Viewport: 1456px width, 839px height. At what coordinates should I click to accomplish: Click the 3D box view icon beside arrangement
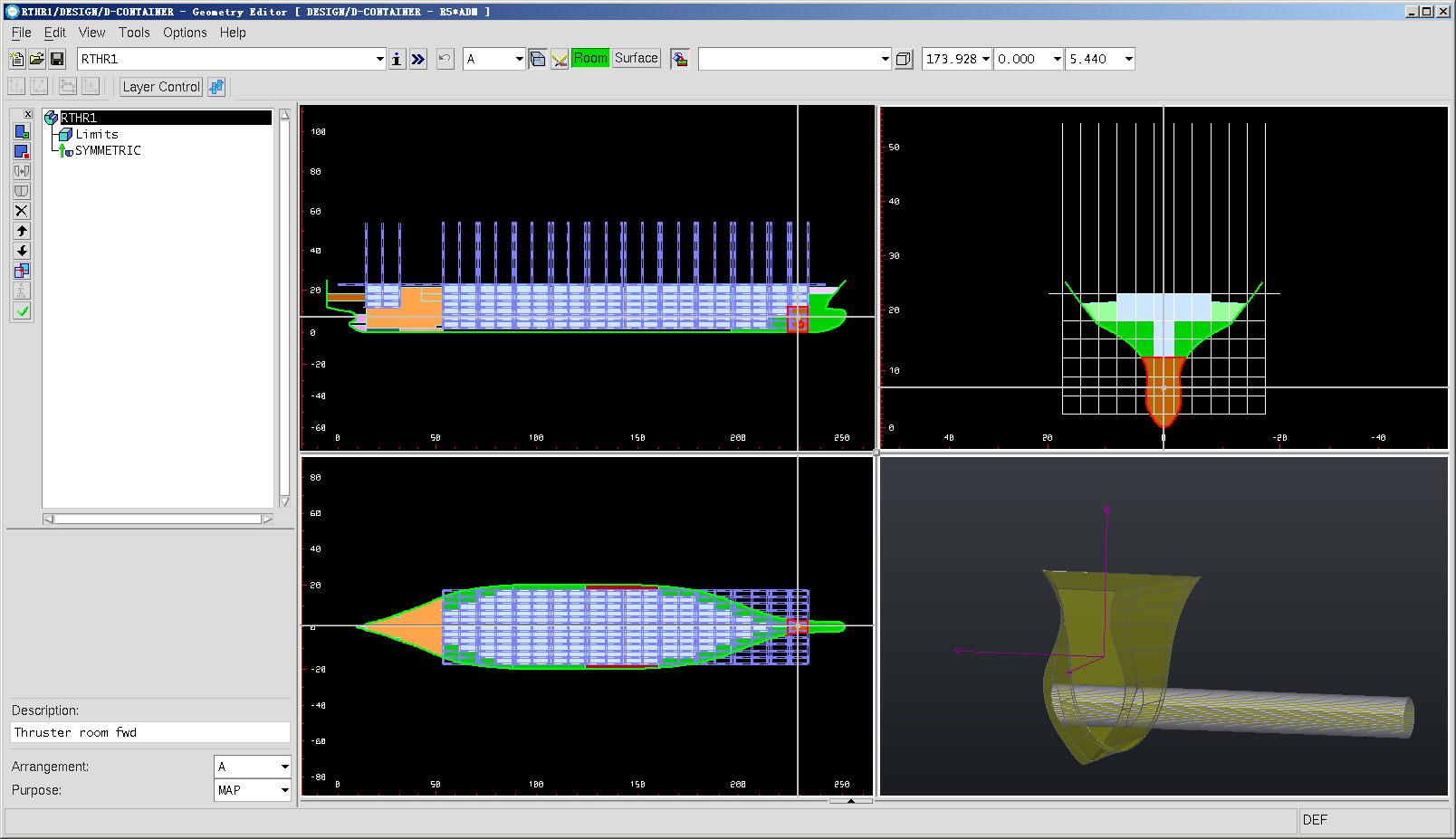538,59
